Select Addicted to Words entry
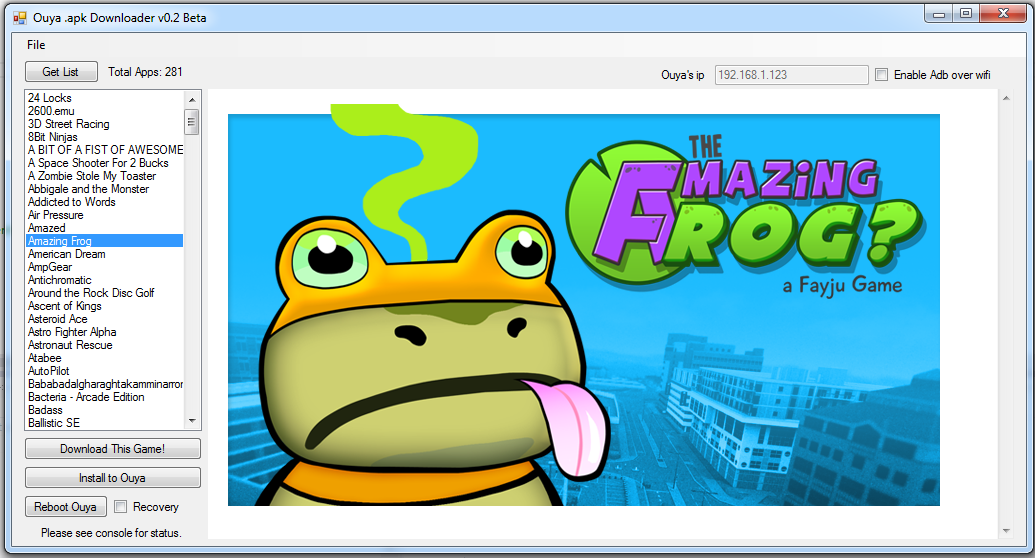1035x558 pixels. [104, 202]
